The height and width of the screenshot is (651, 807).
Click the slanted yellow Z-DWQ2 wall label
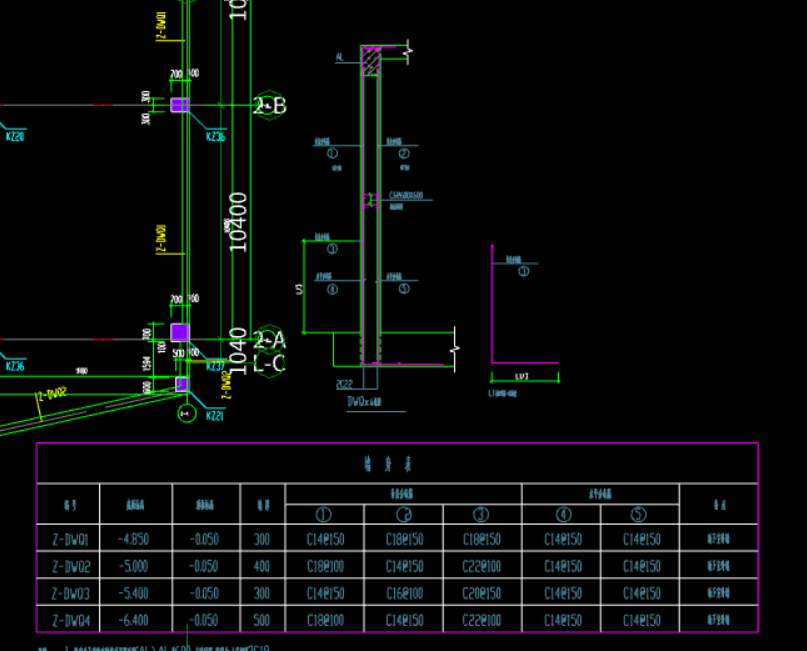click(52, 394)
